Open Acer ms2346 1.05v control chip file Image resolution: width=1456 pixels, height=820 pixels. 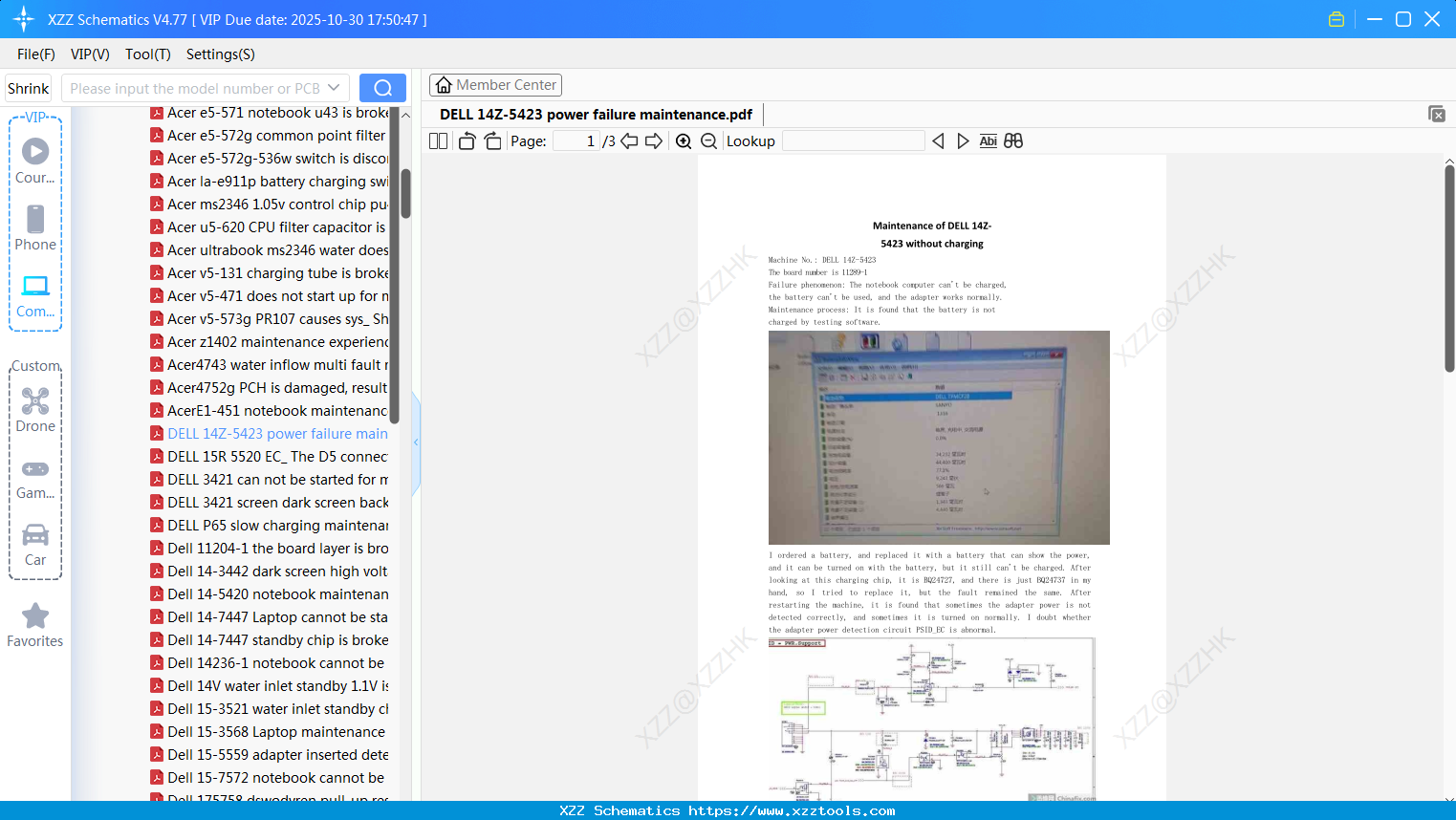(x=270, y=205)
